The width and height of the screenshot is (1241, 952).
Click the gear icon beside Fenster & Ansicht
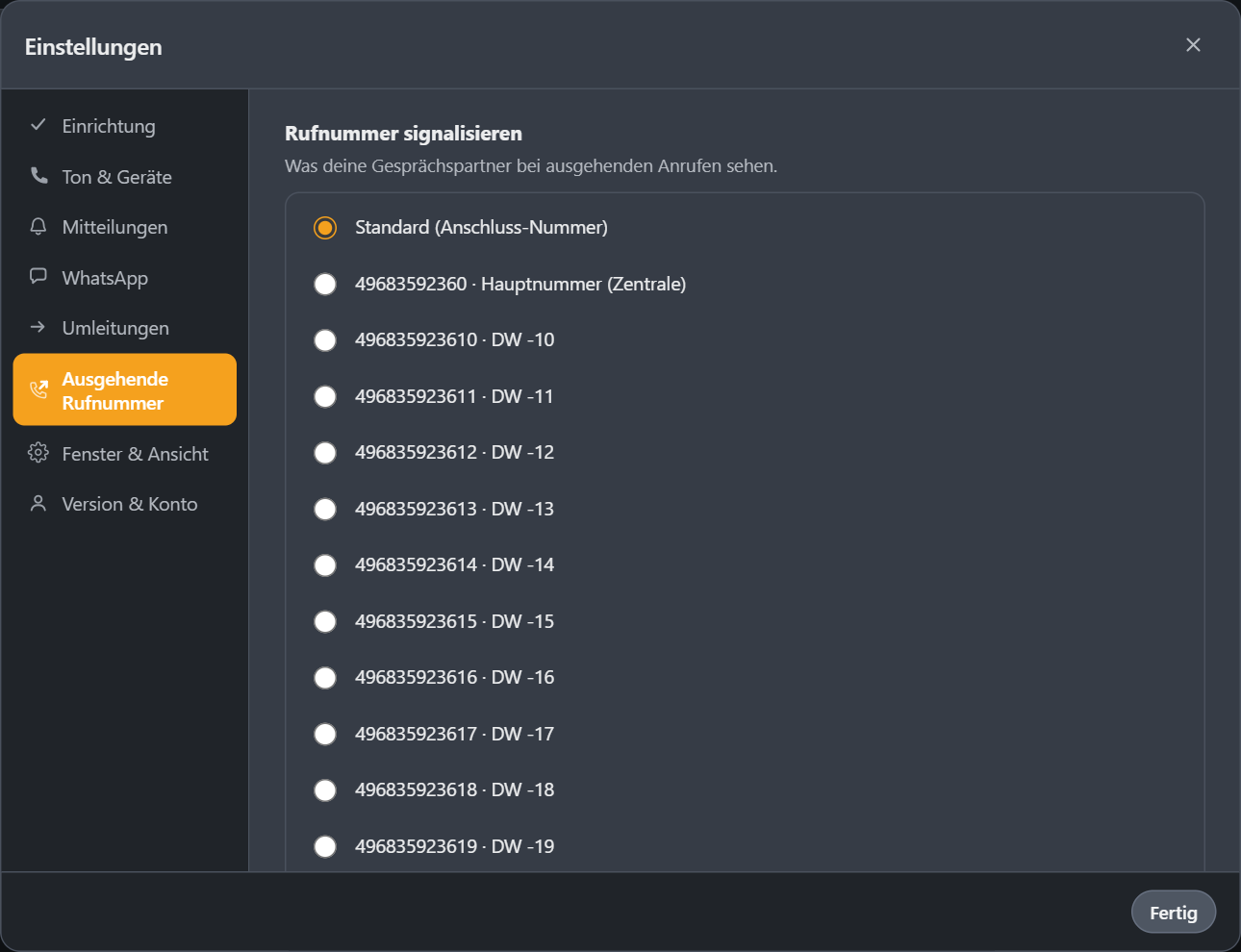38,453
